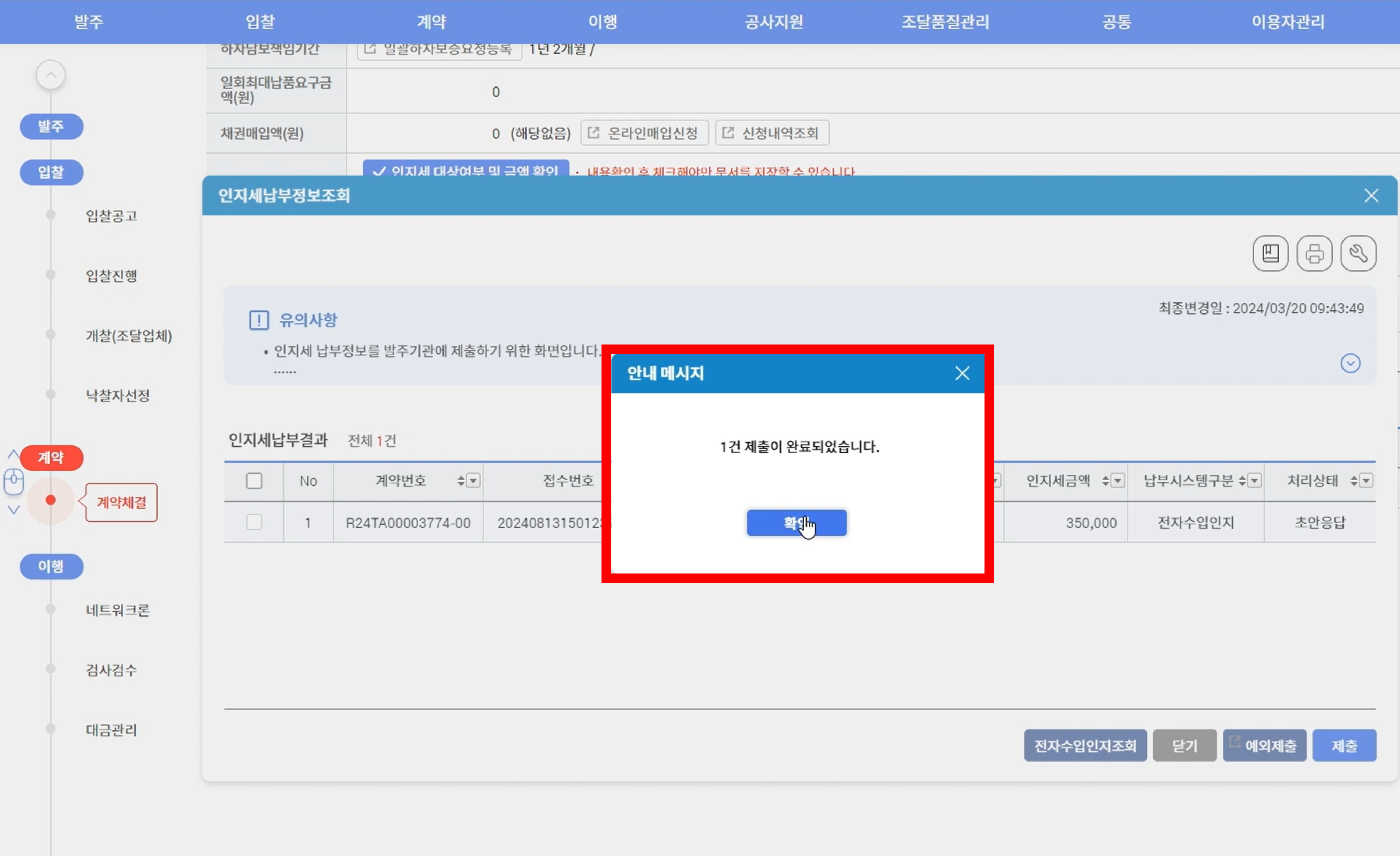Click the 신청내역조회 button
This screenshot has height=856, width=1400.
pyautogui.click(x=772, y=133)
